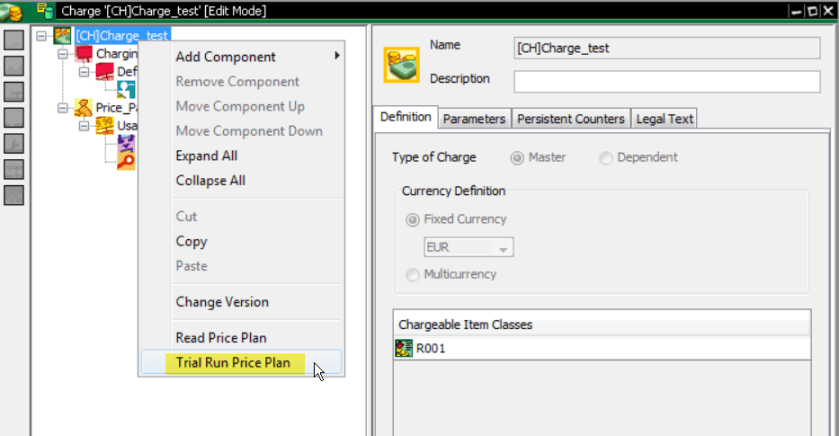839x436 pixels.
Task: Select the R001 row in the list
Action: 602,348
